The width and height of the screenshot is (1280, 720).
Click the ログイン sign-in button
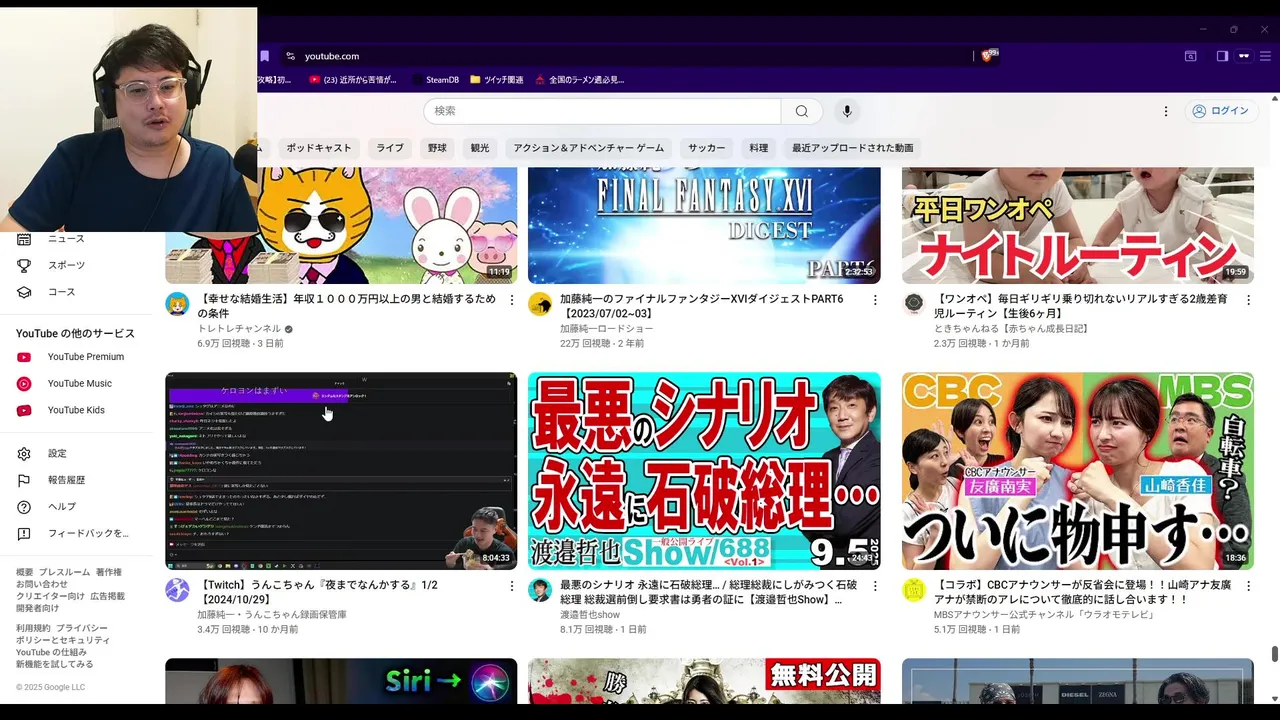pos(1220,111)
